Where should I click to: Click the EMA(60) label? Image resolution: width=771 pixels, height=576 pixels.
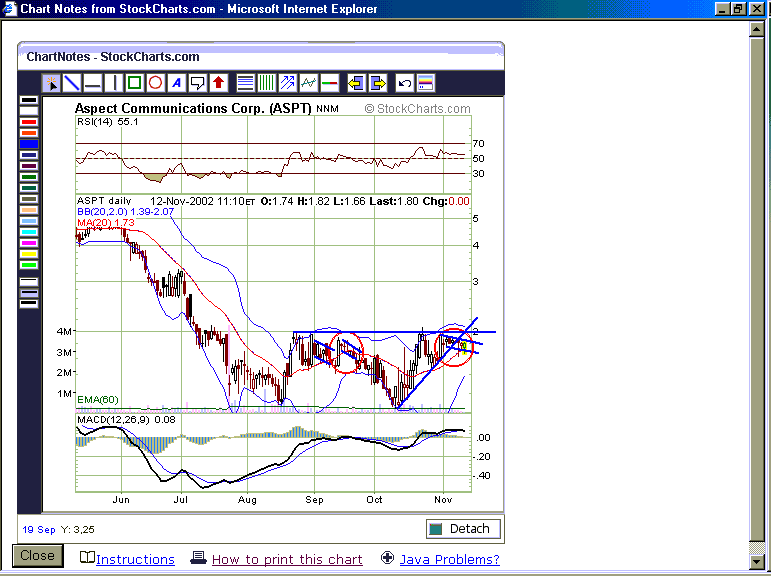(x=98, y=399)
